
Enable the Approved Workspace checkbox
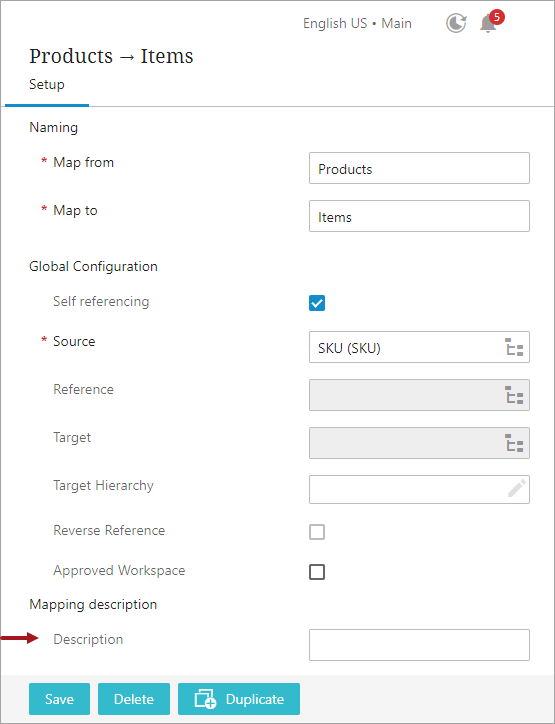pyautogui.click(x=317, y=572)
